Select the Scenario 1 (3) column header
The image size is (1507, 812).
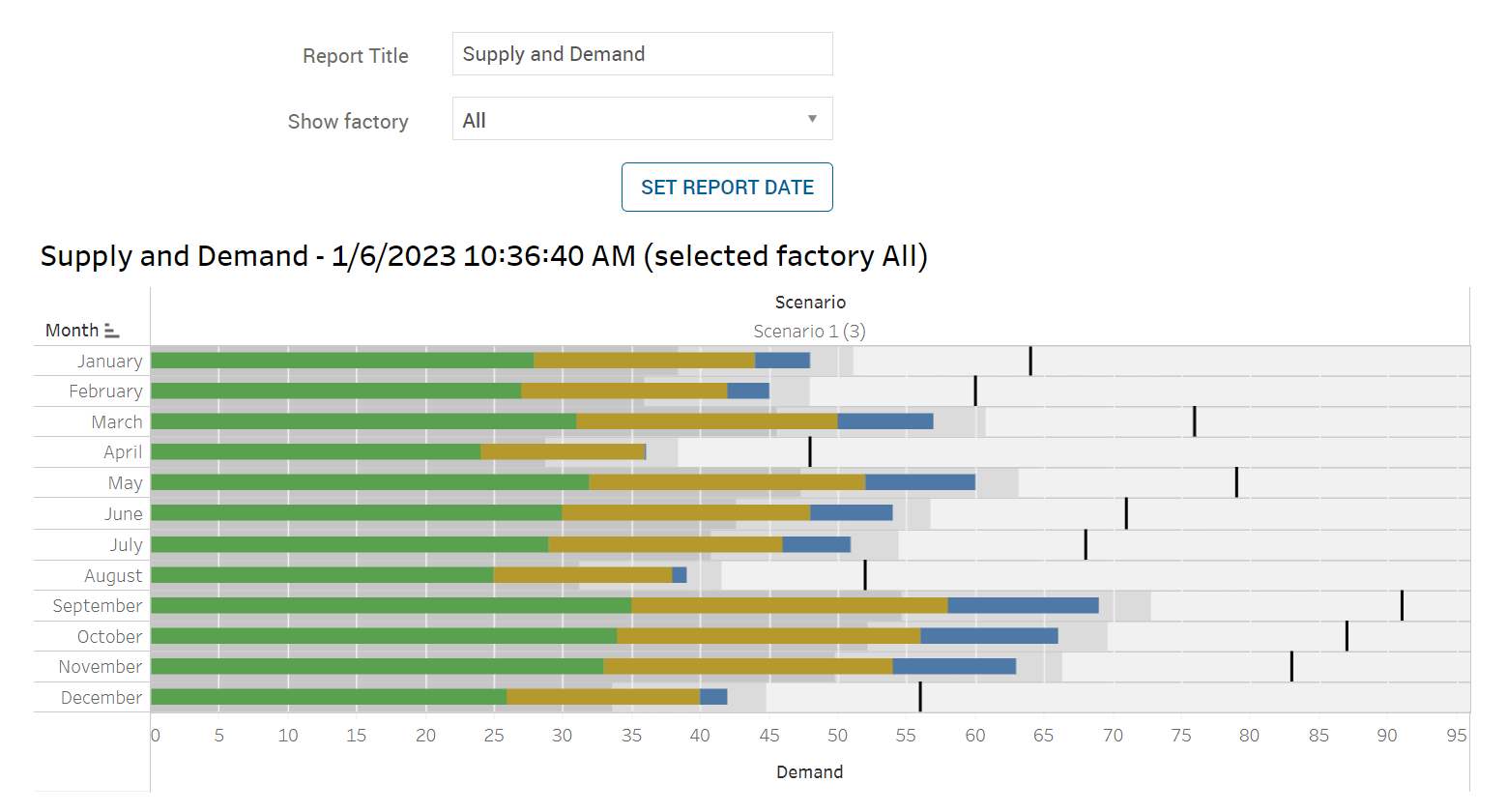click(809, 332)
